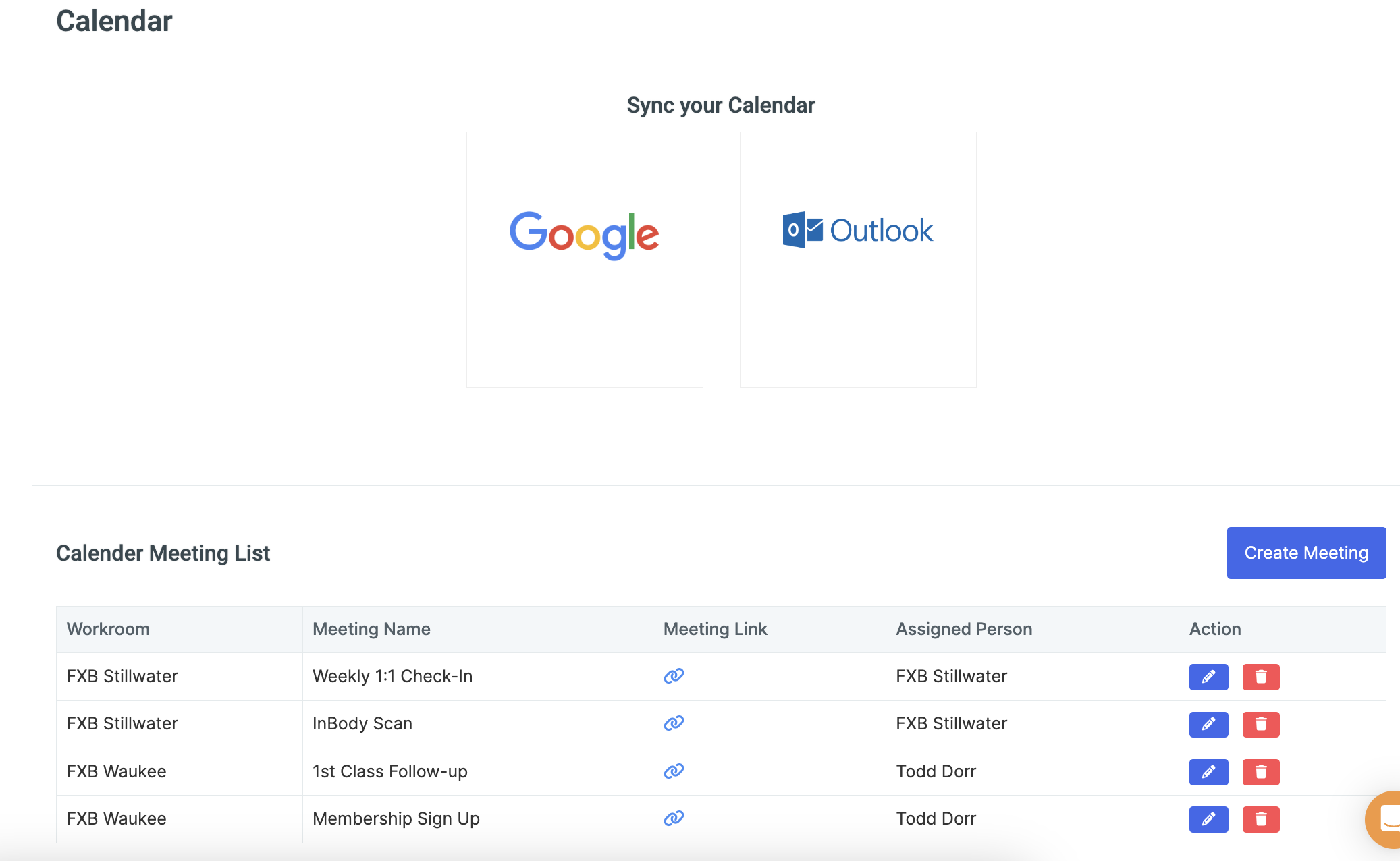Click the Create Meeting button
Screen dimensions: 1400x861
click(x=1306, y=553)
